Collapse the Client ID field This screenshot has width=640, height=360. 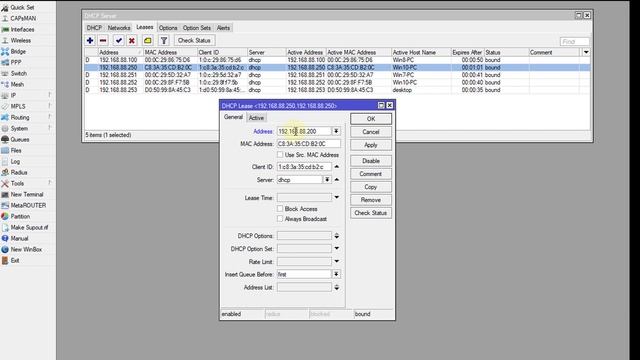click(x=337, y=167)
